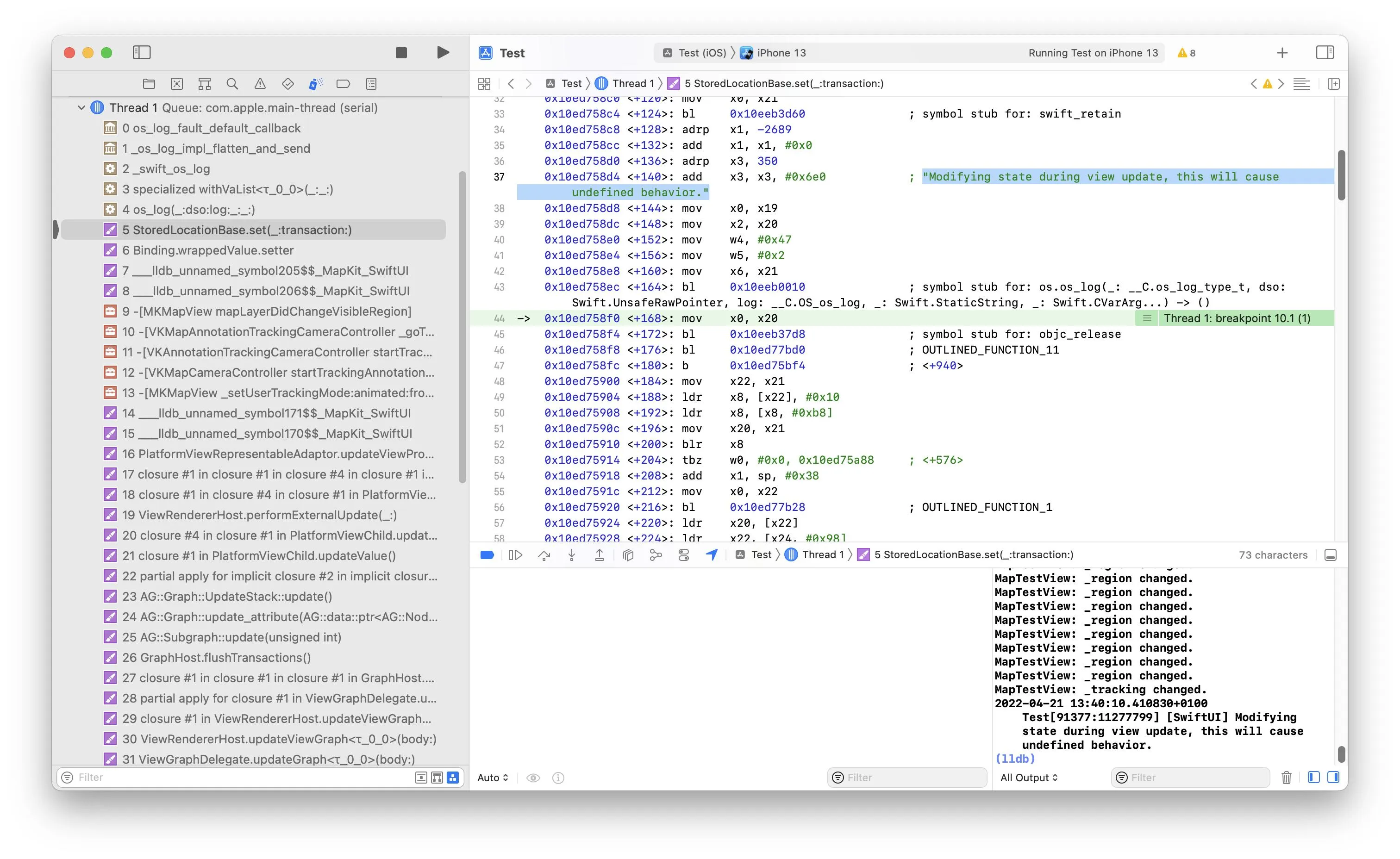Click the Debug Memory Graph icon
This screenshot has width=1400, height=859.
(656, 555)
